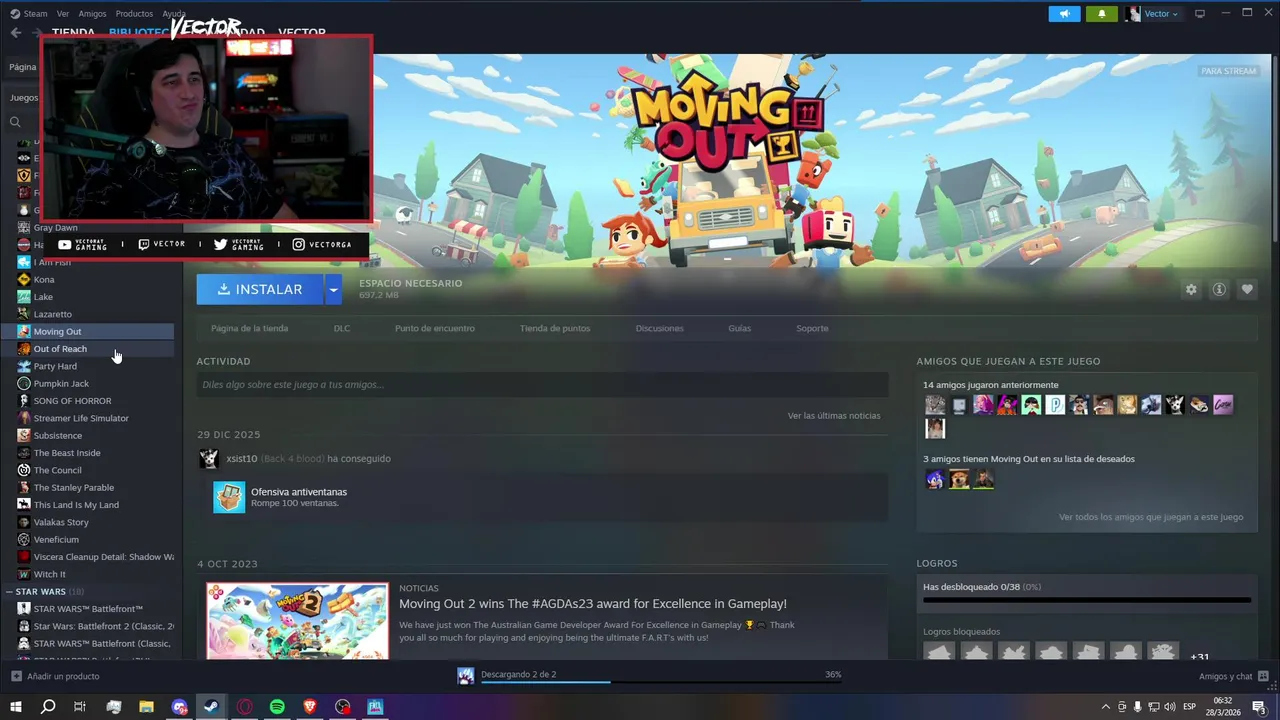Open Spotify from the taskbar

pos(277,707)
